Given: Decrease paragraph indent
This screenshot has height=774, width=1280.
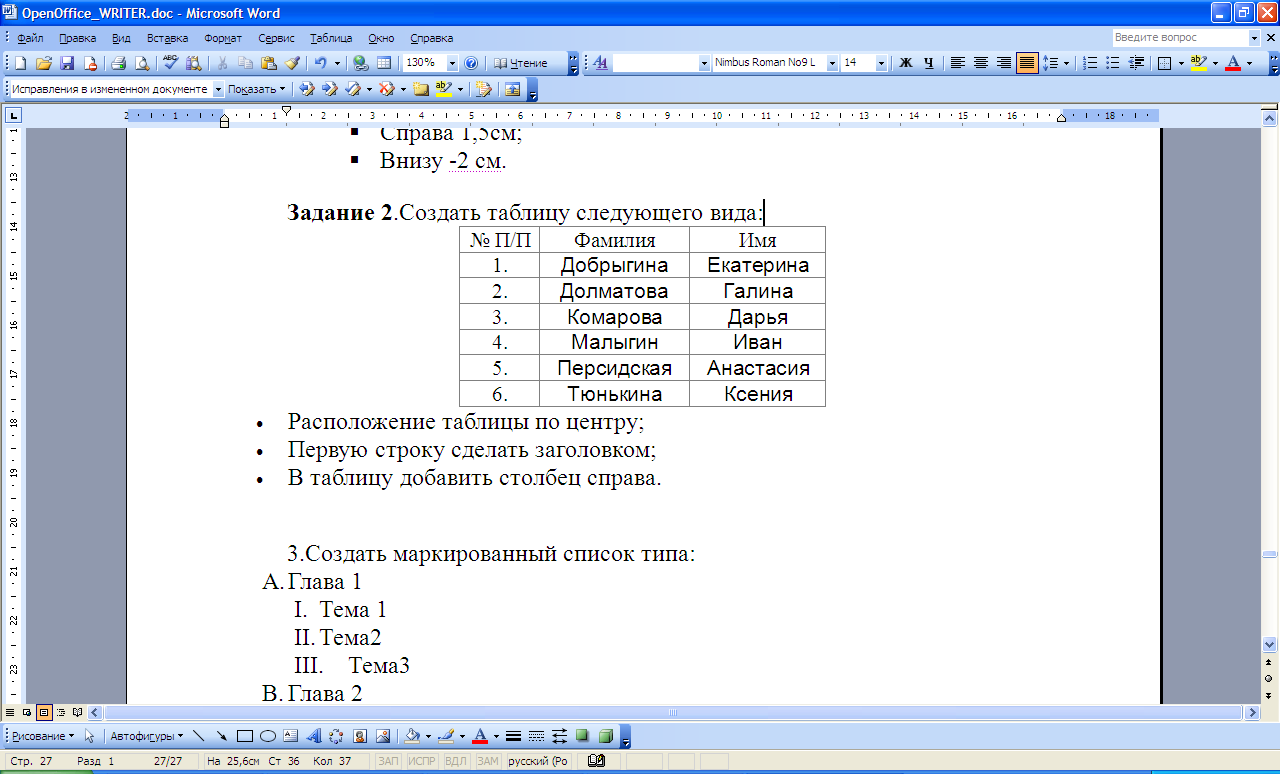Looking at the screenshot, I should (x=1136, y=63).
